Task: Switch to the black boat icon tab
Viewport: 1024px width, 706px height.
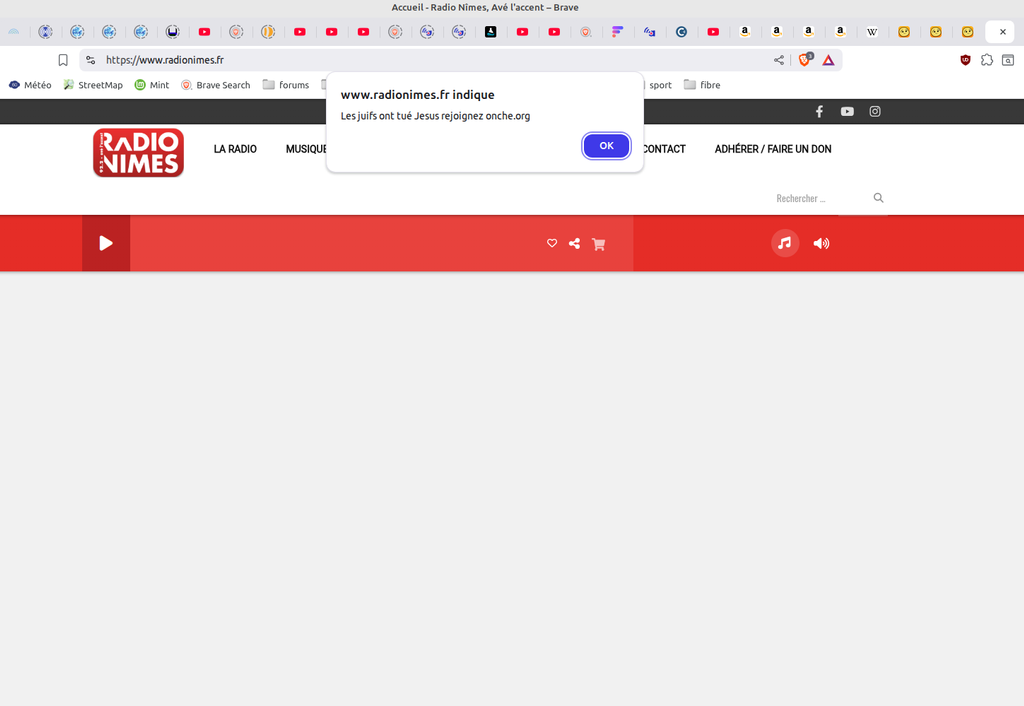Action: pyautogui.click(x=490, y=31)
